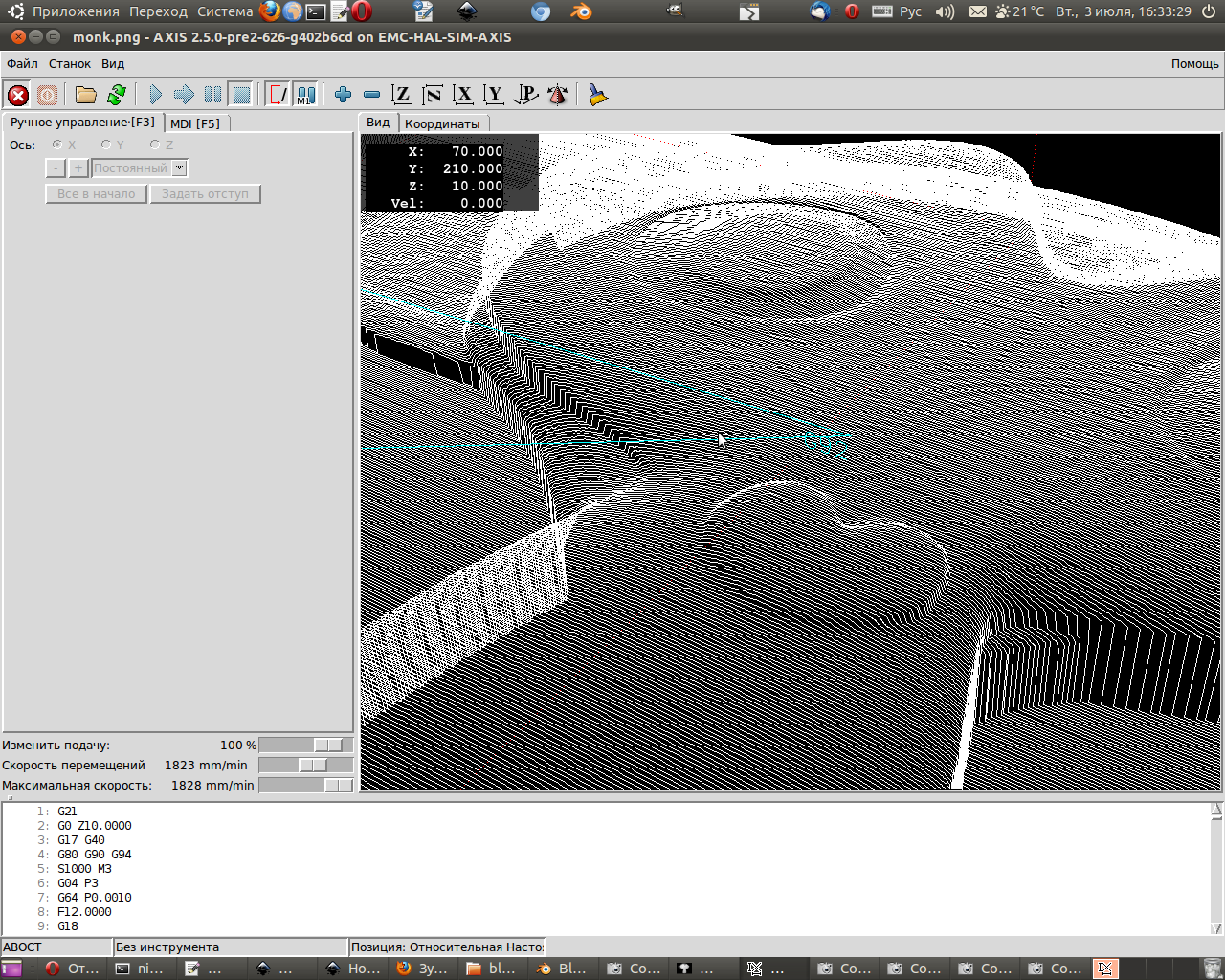1225x980 pixels.
Task: Open the Координаты tab
Action: tap(442, 123)
